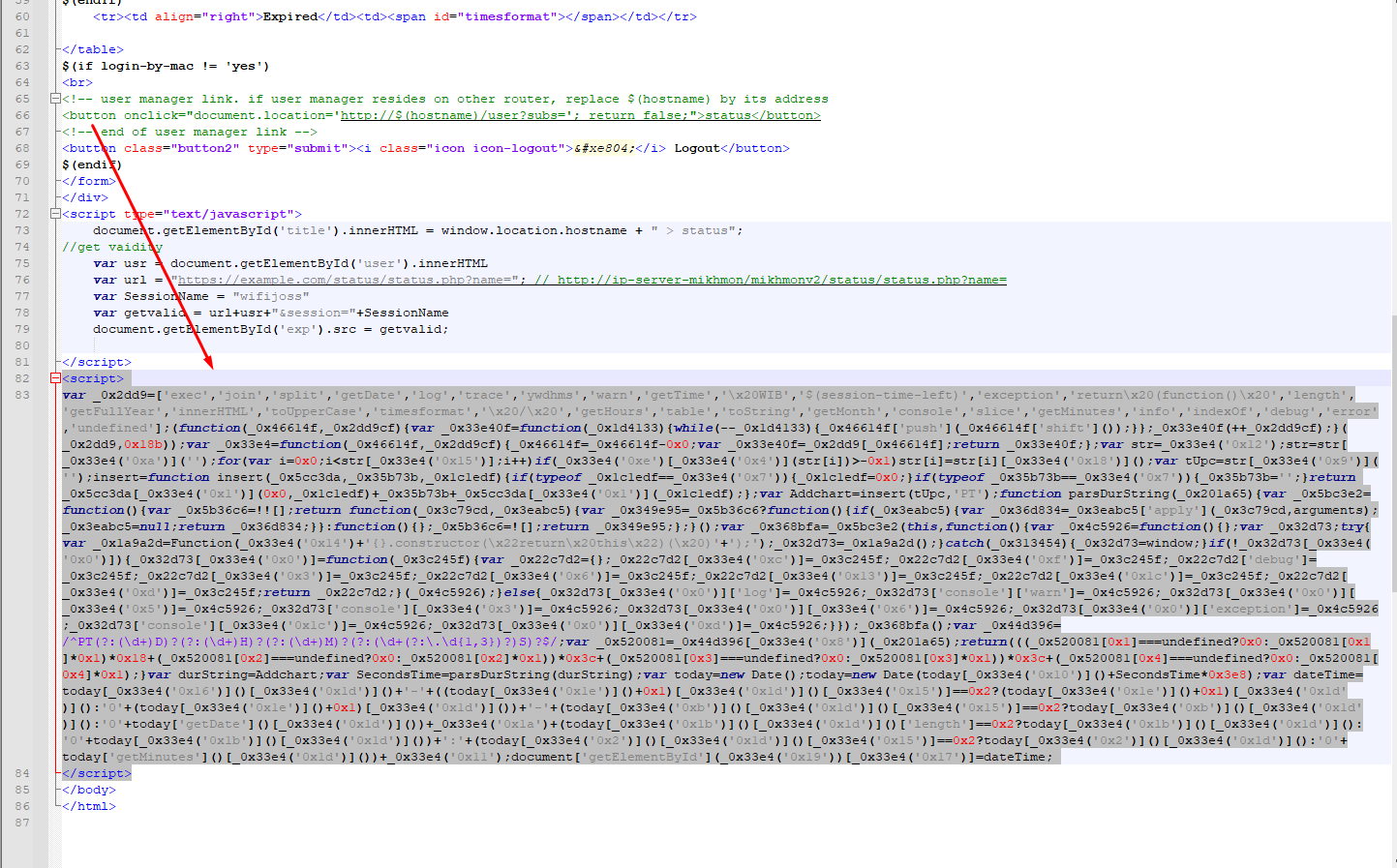Click the Logout text in button2 line
1397x868 pixels.
697,148
